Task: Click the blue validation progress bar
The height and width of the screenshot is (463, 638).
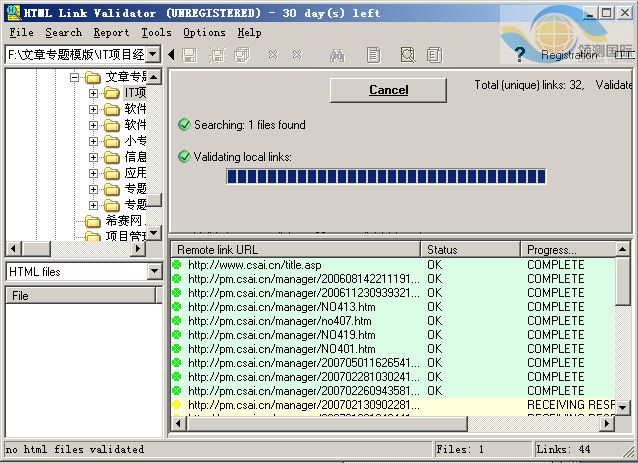Action: coord(386,177)
